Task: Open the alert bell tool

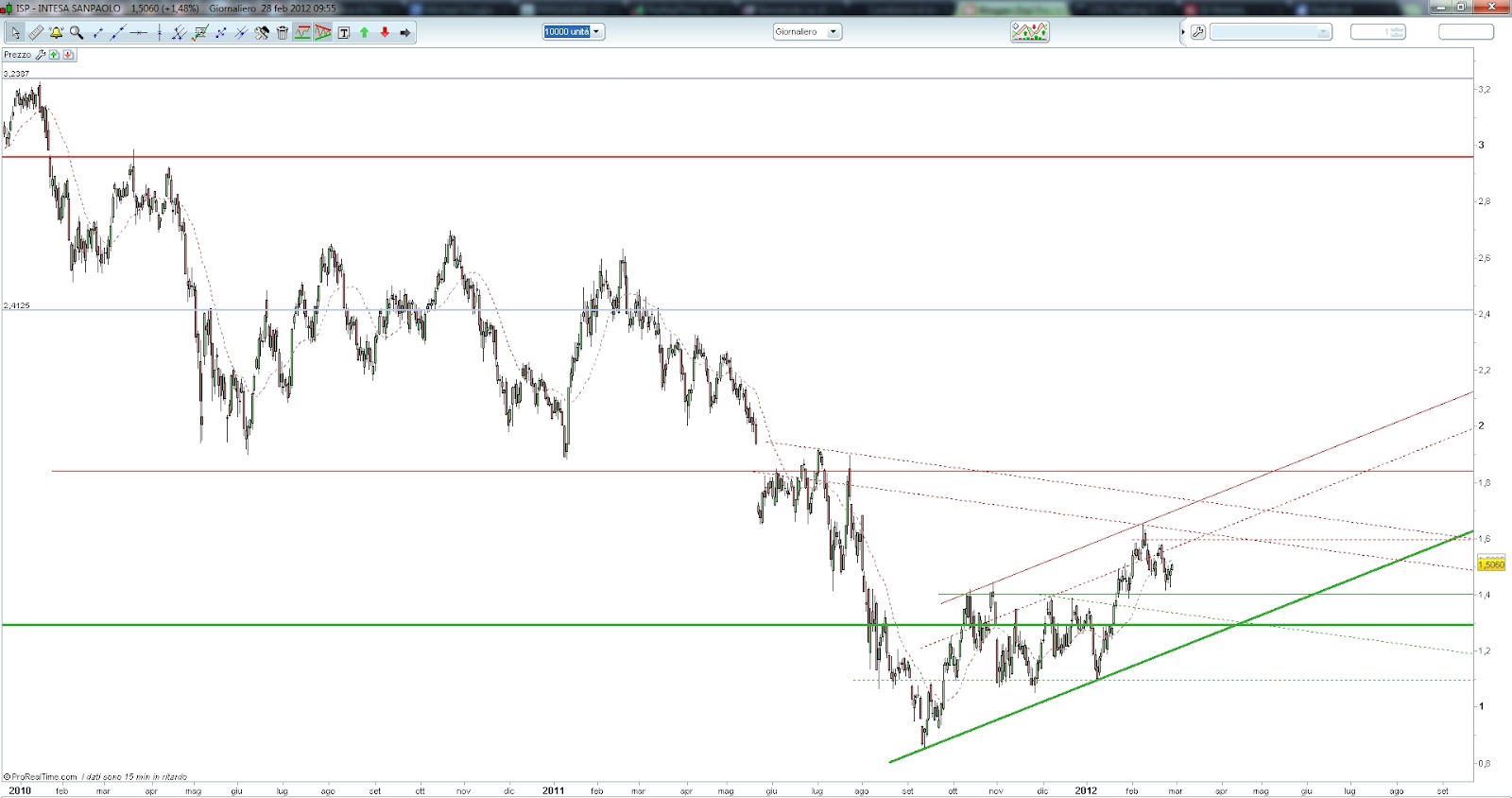Action: click(x=57, y=32)
